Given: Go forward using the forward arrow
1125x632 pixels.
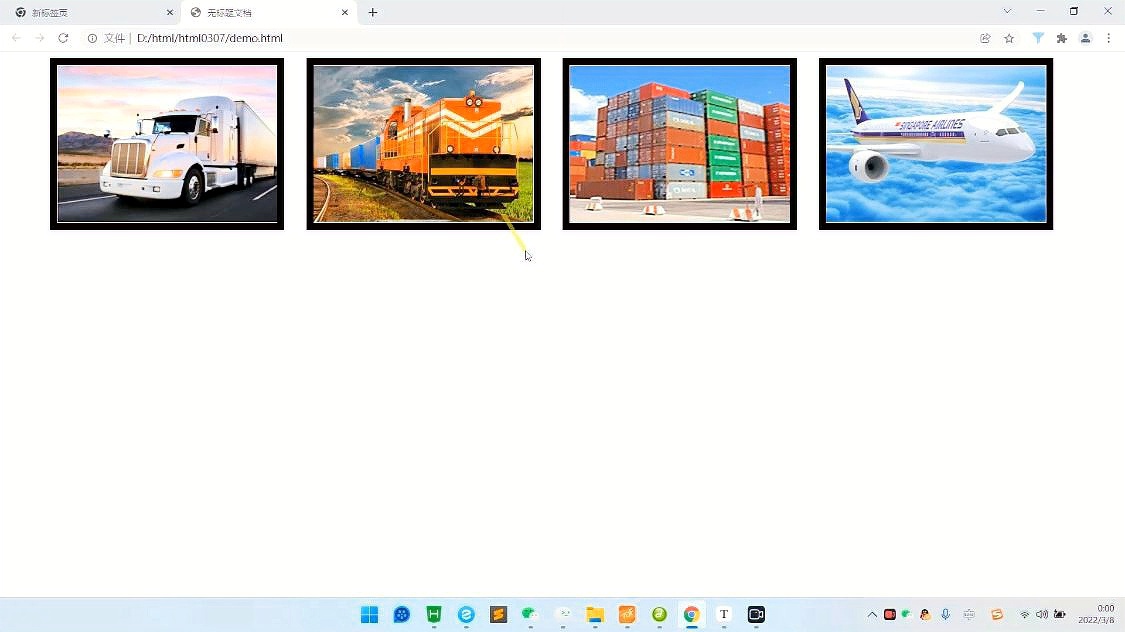Looking at the screenshot, I should tap(39, 38).
